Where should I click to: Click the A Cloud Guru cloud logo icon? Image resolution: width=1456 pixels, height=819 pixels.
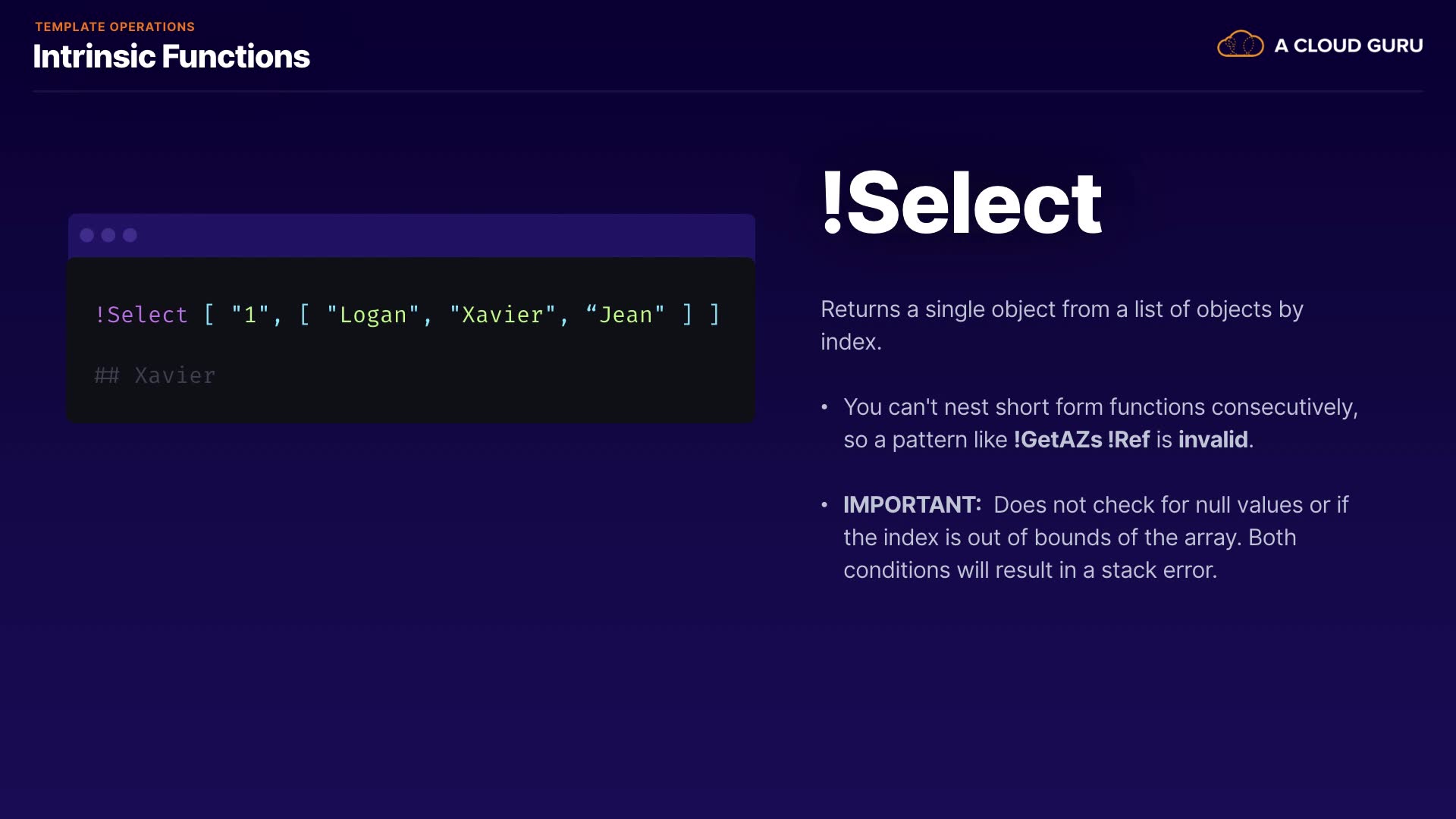coord(1240,45)
